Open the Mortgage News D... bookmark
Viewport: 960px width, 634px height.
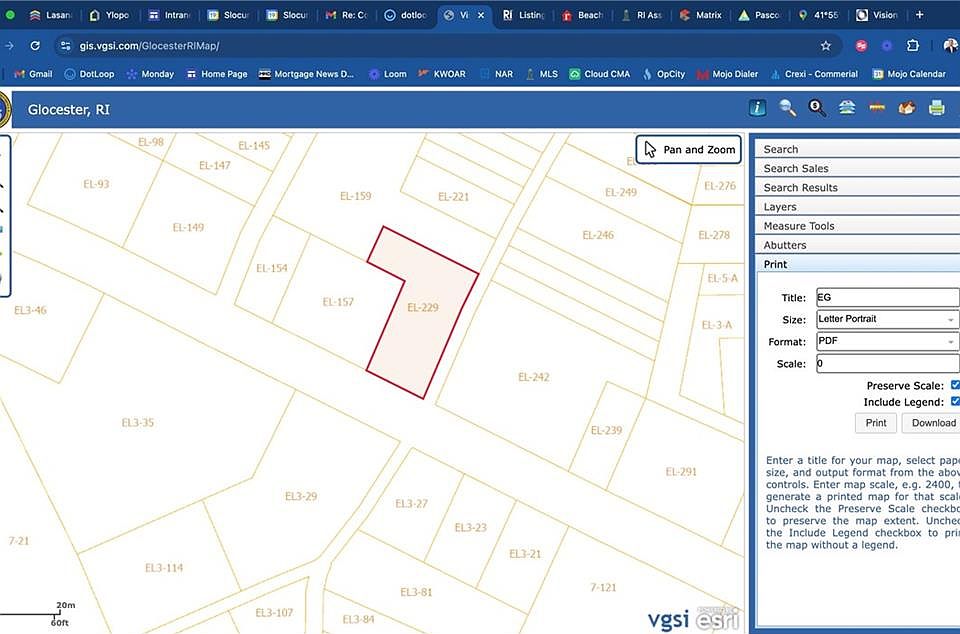306,74
